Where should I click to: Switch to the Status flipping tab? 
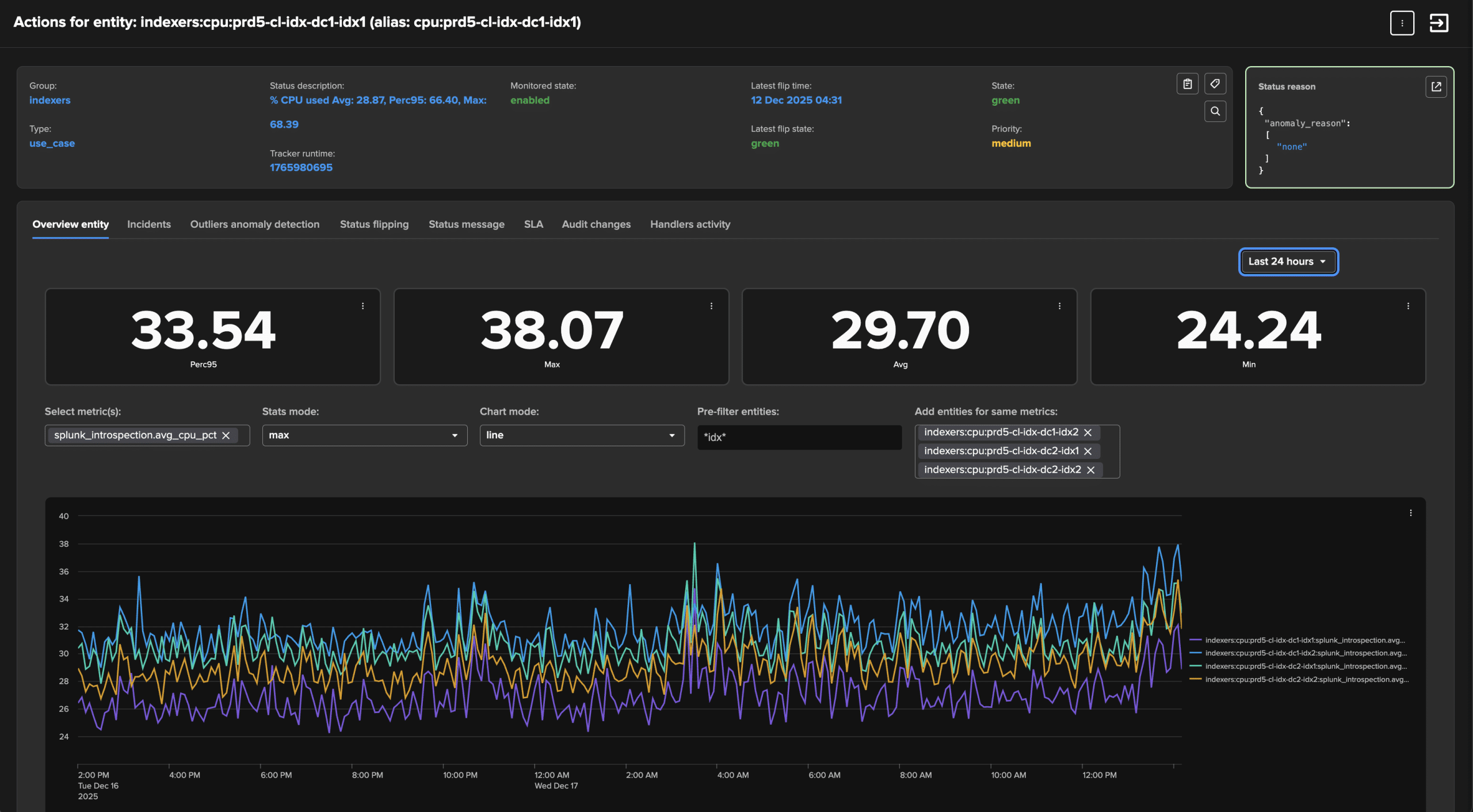374,224
